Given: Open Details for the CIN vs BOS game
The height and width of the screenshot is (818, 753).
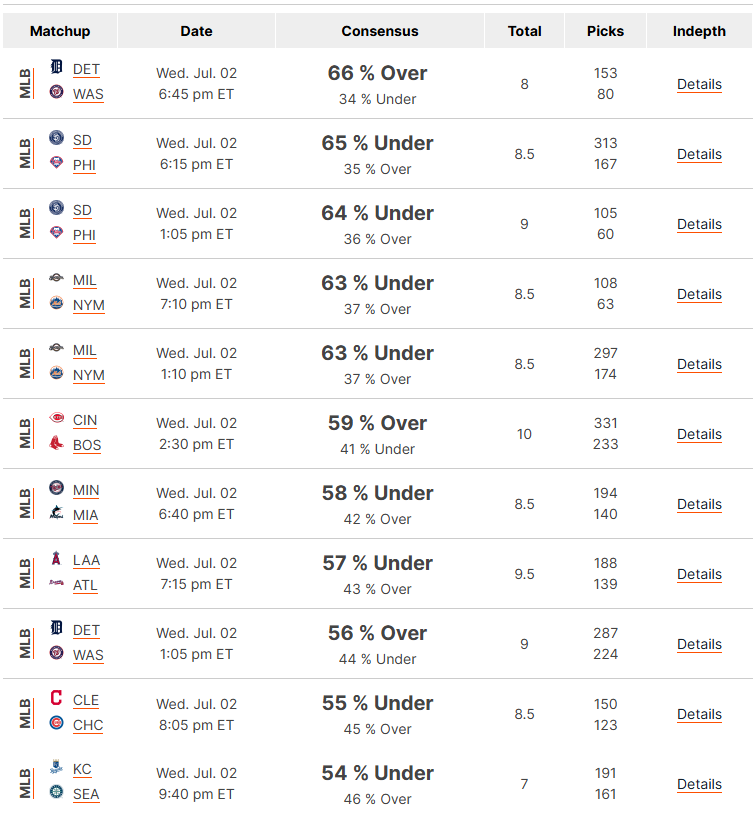Looking at the screenshot, I should pos(699,434).
